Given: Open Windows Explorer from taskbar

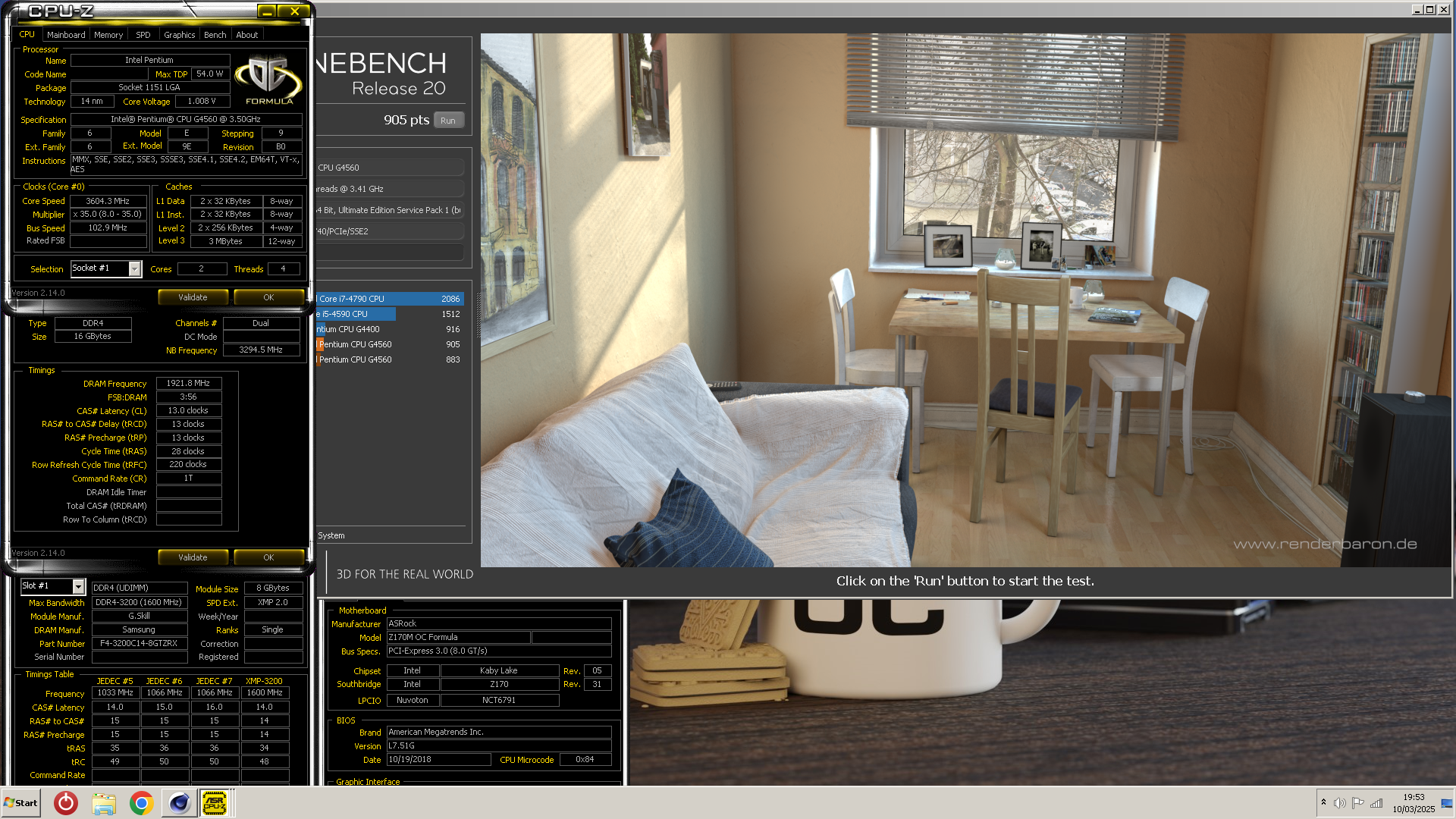Looking at the screenshot, I should tap(104, 803).
